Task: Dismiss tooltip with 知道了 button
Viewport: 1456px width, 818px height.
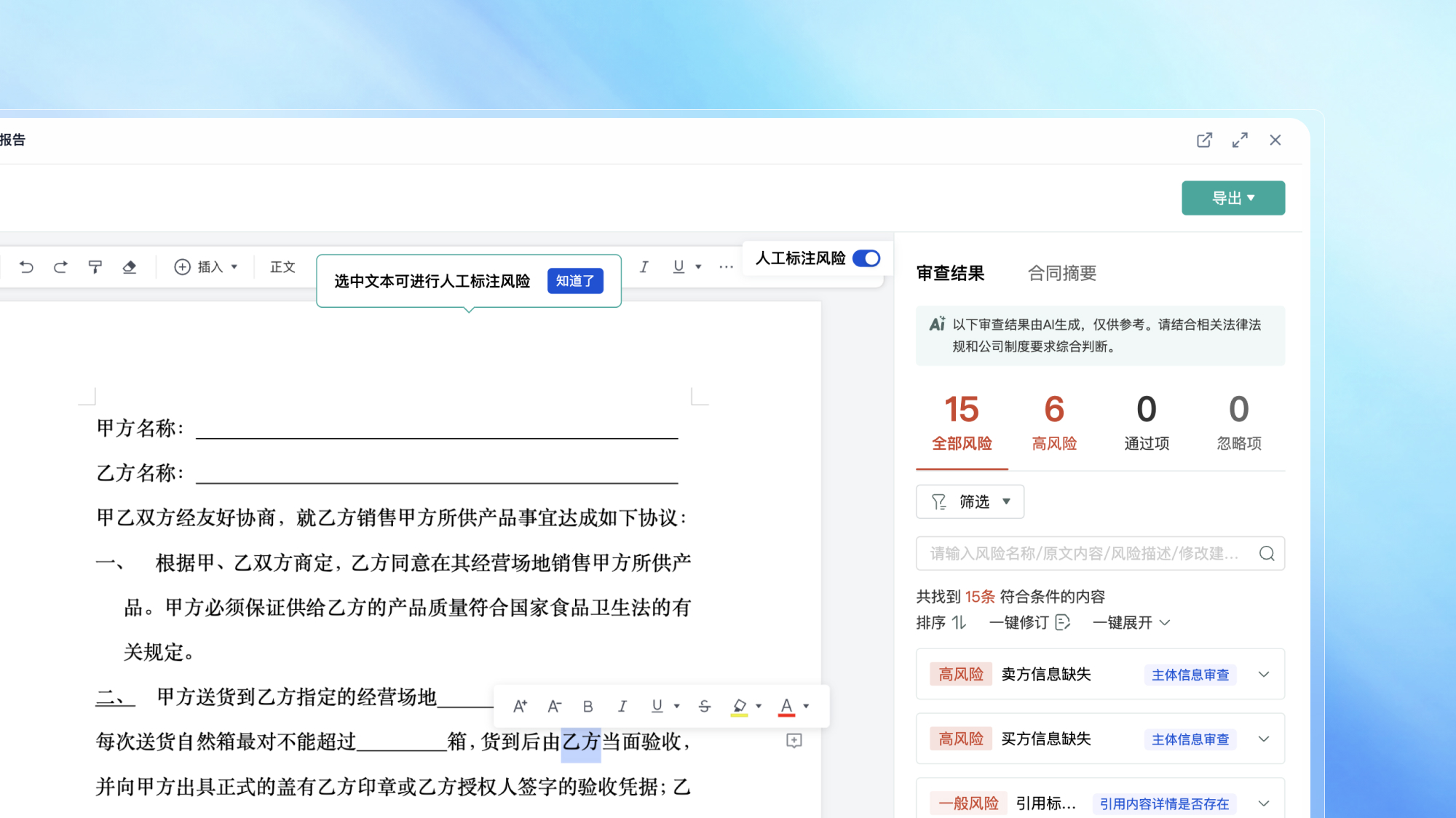Action: pos(575,281)
